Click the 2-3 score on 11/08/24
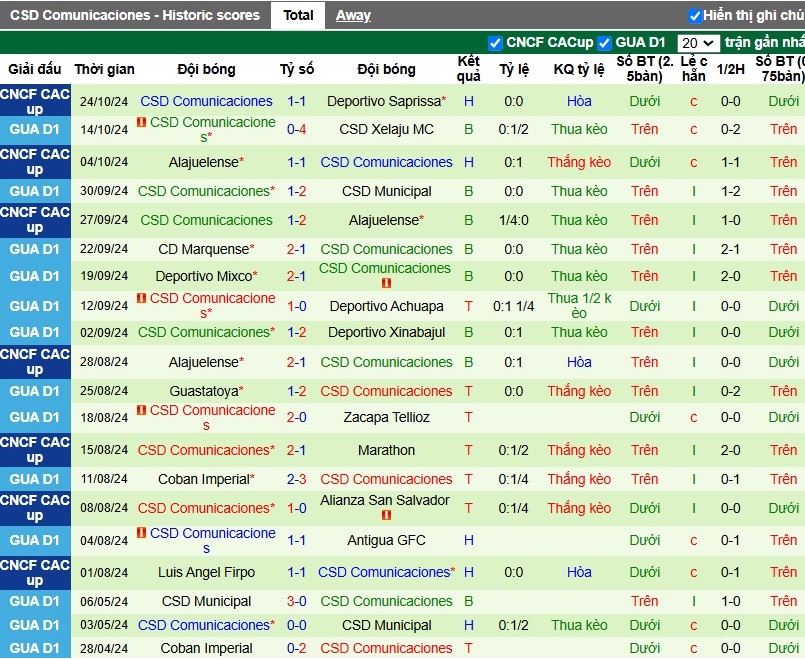This screenshot has width=805, height=659. 297,479
